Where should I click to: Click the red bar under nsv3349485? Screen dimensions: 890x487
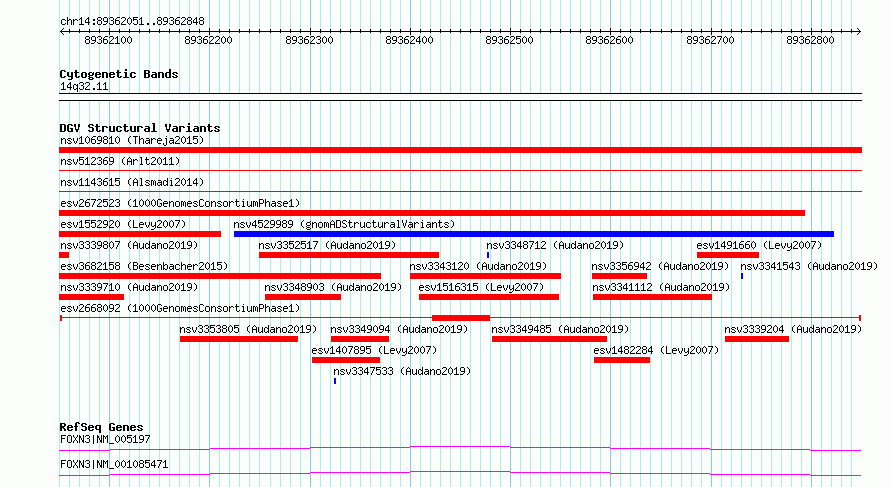point(549,339)
